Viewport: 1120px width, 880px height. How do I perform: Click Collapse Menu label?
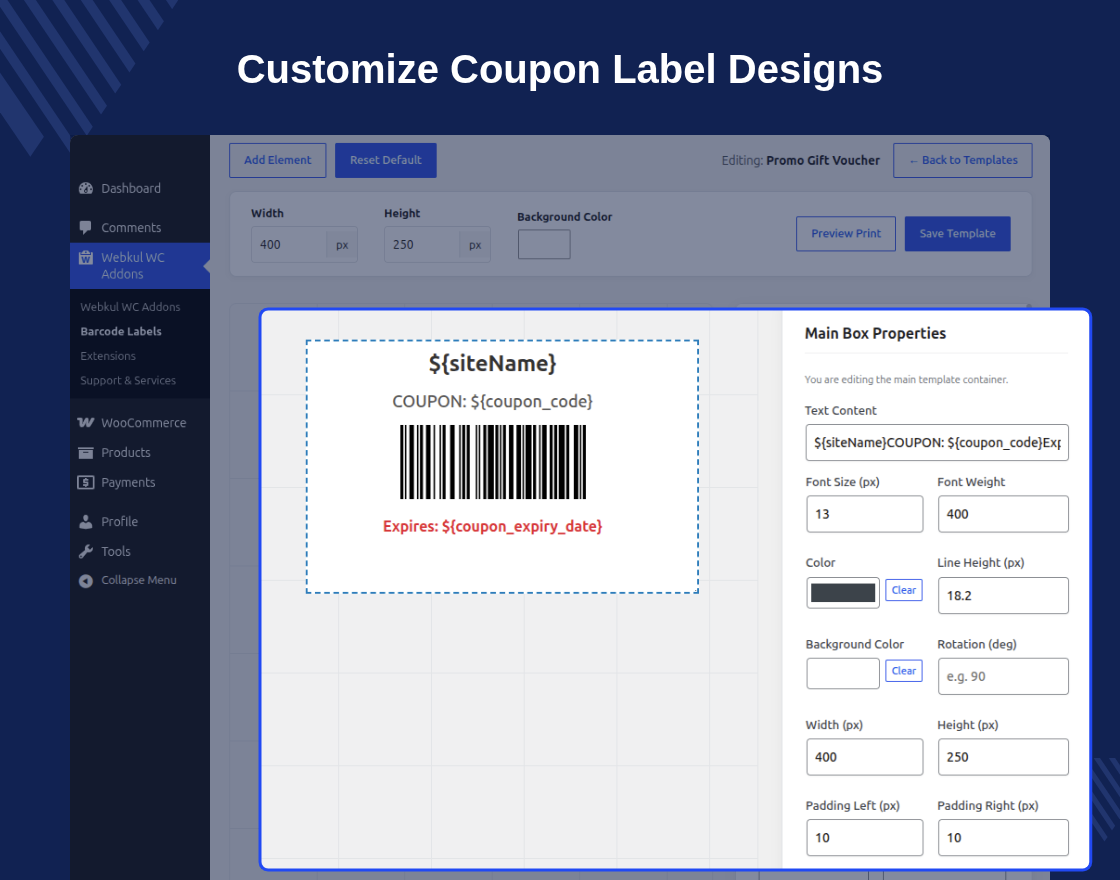point(139,580)
